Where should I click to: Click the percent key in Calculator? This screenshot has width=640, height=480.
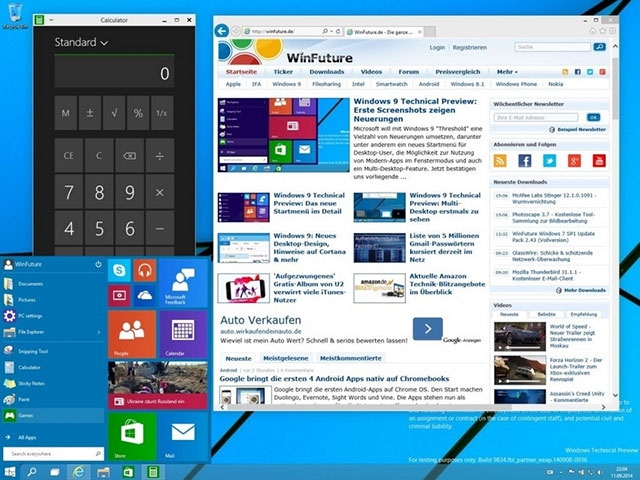pyautogui.click(x=138, y=113)
